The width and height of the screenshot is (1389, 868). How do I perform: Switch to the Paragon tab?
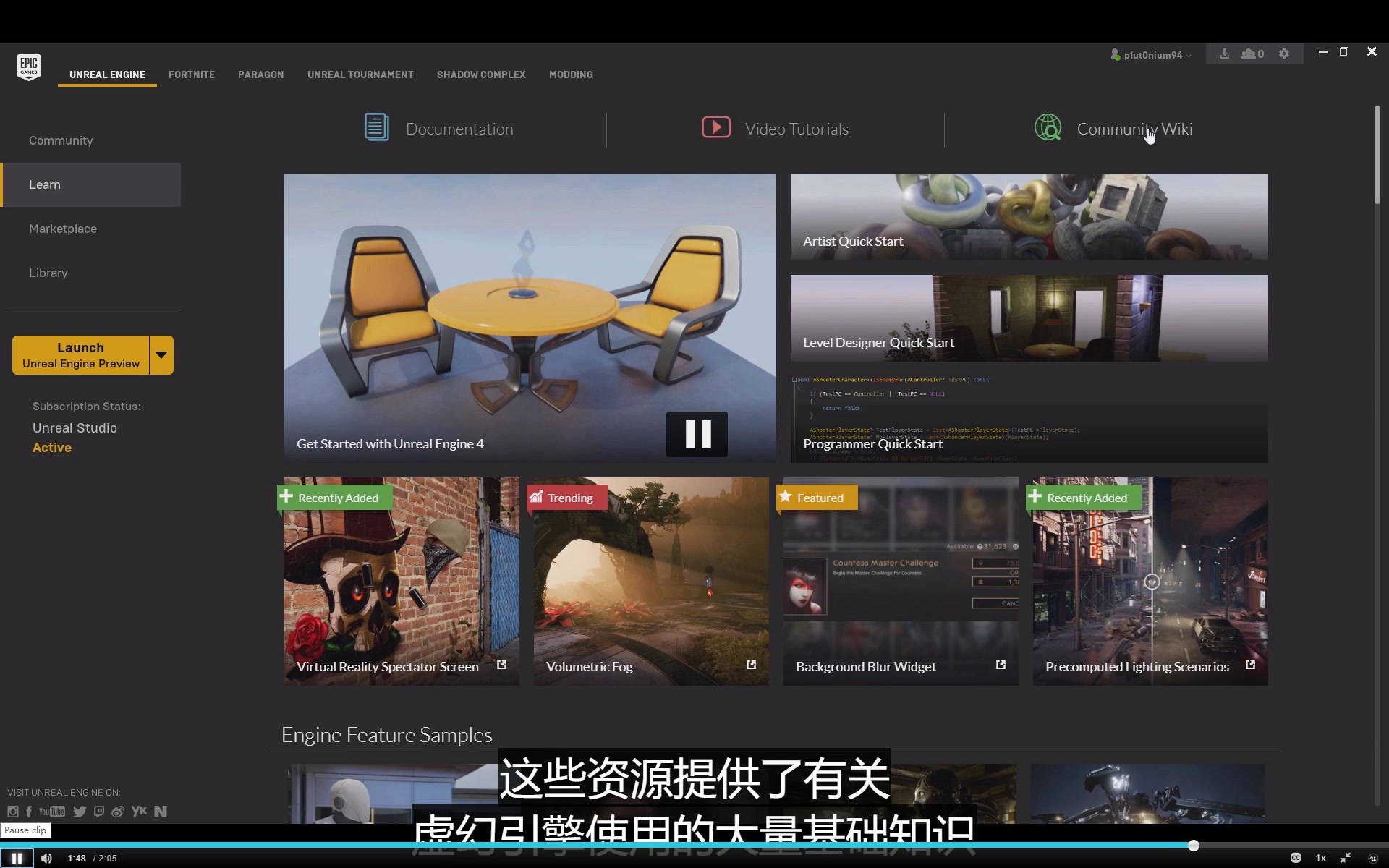260,75
